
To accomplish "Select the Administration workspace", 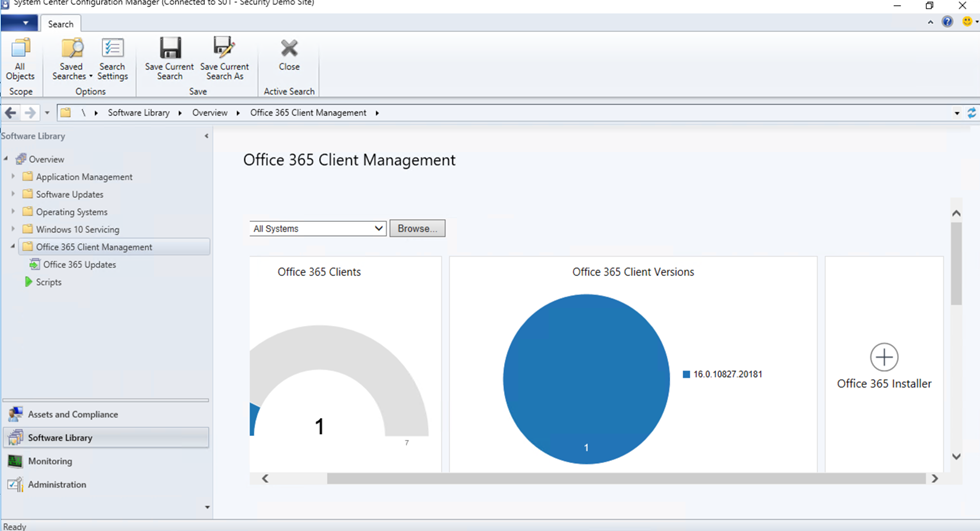I will (106, 485).
